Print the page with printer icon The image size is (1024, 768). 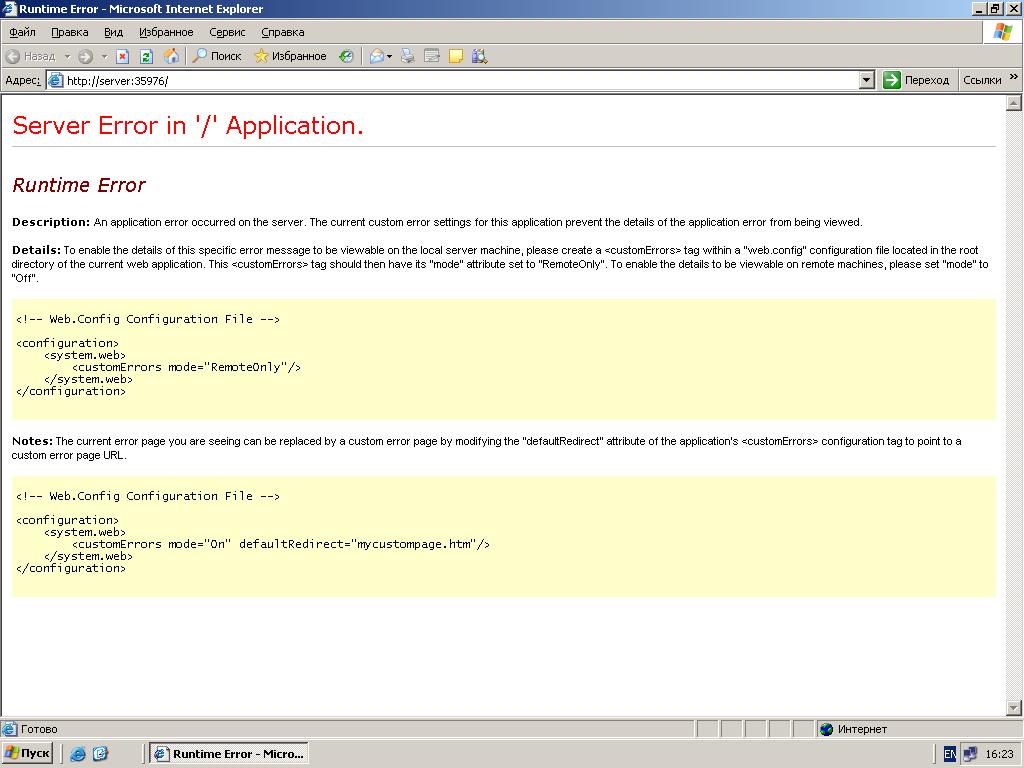coord(408,56)
